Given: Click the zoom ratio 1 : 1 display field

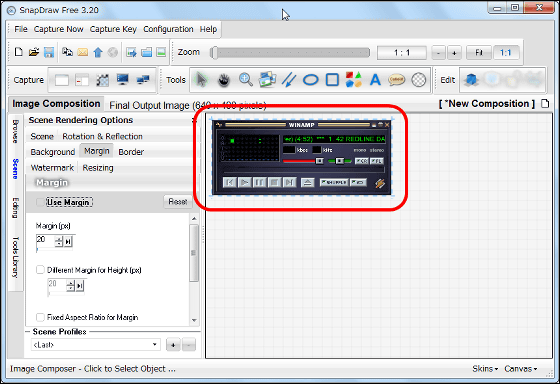Looking at the screenshot, I should (x=402, y=53).
